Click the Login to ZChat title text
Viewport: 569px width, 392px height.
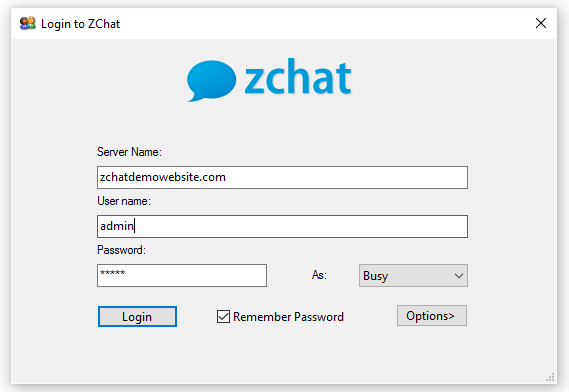pos(81,24)
